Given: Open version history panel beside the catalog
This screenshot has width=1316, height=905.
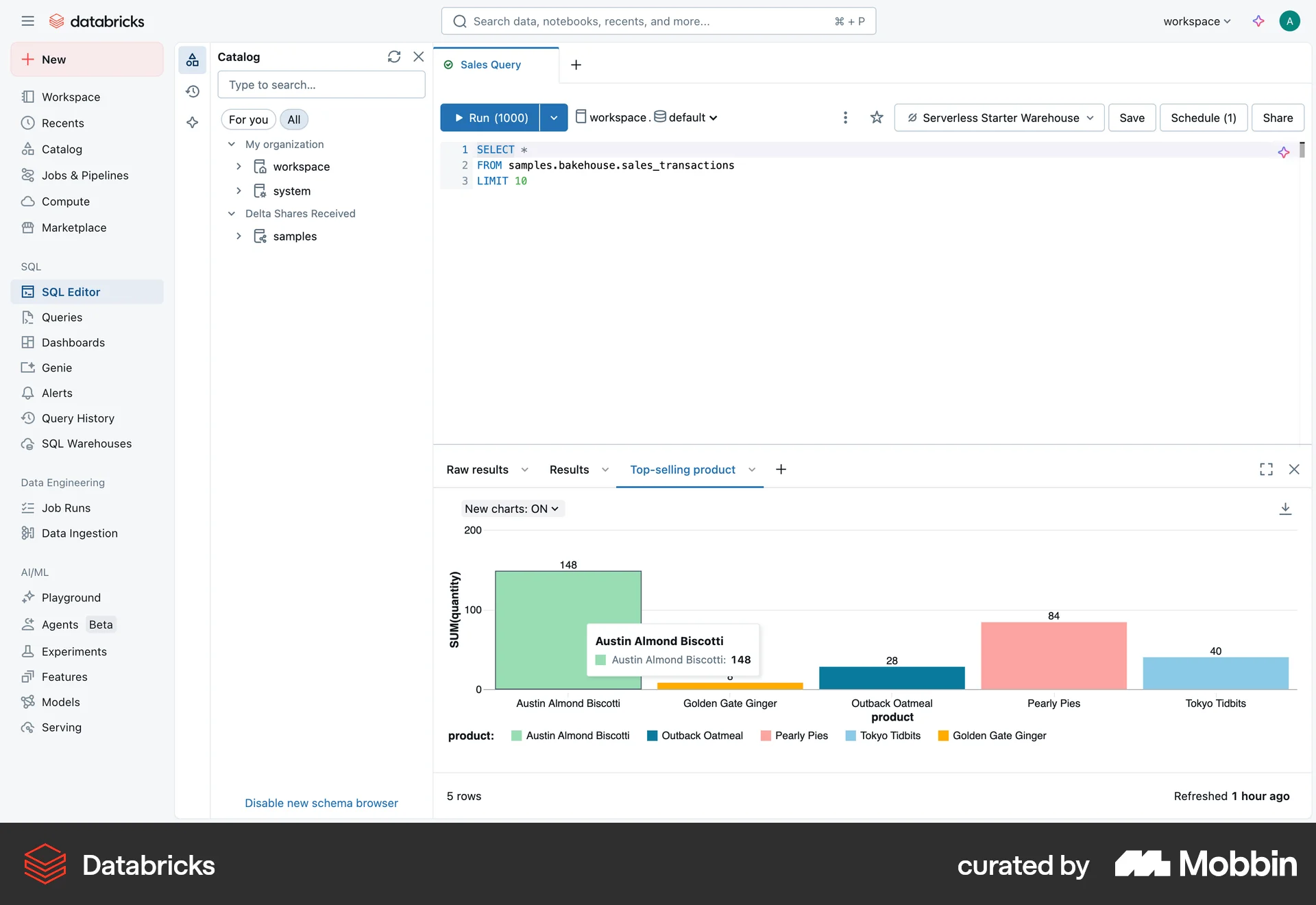Looking at the screenshot, I should 193,91.
